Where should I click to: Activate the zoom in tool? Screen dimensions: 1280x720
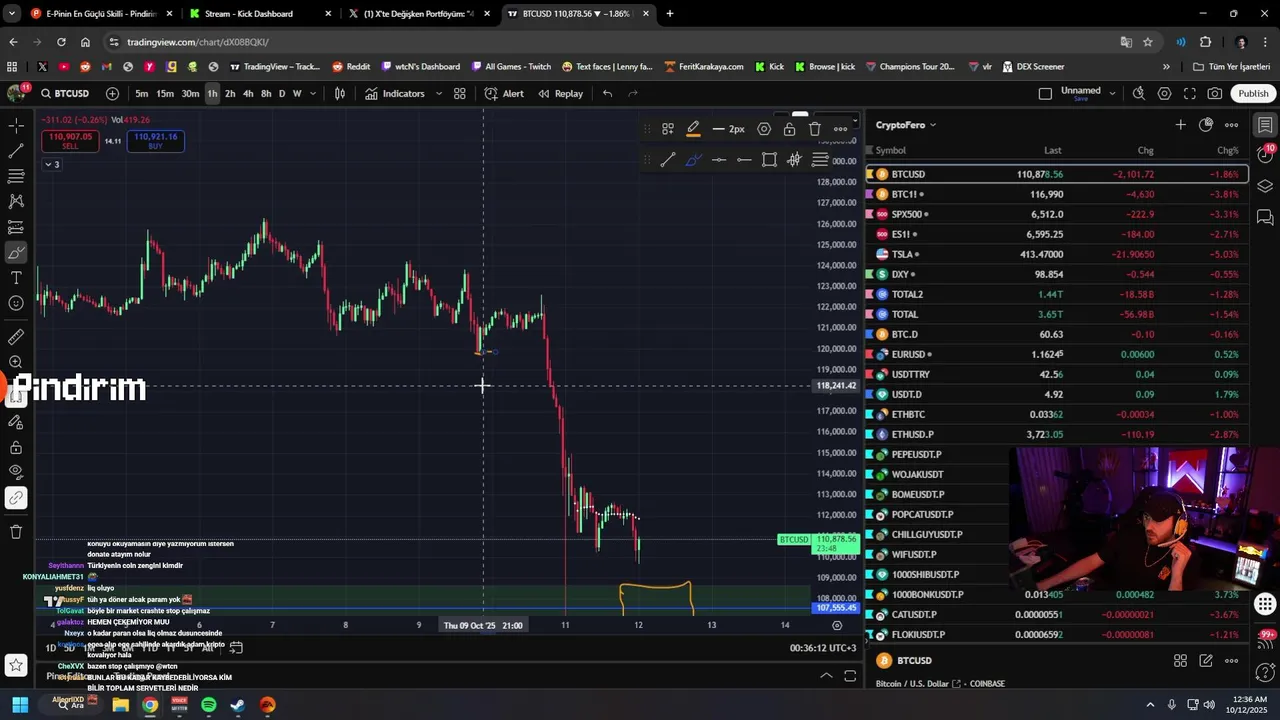(16, 362)
